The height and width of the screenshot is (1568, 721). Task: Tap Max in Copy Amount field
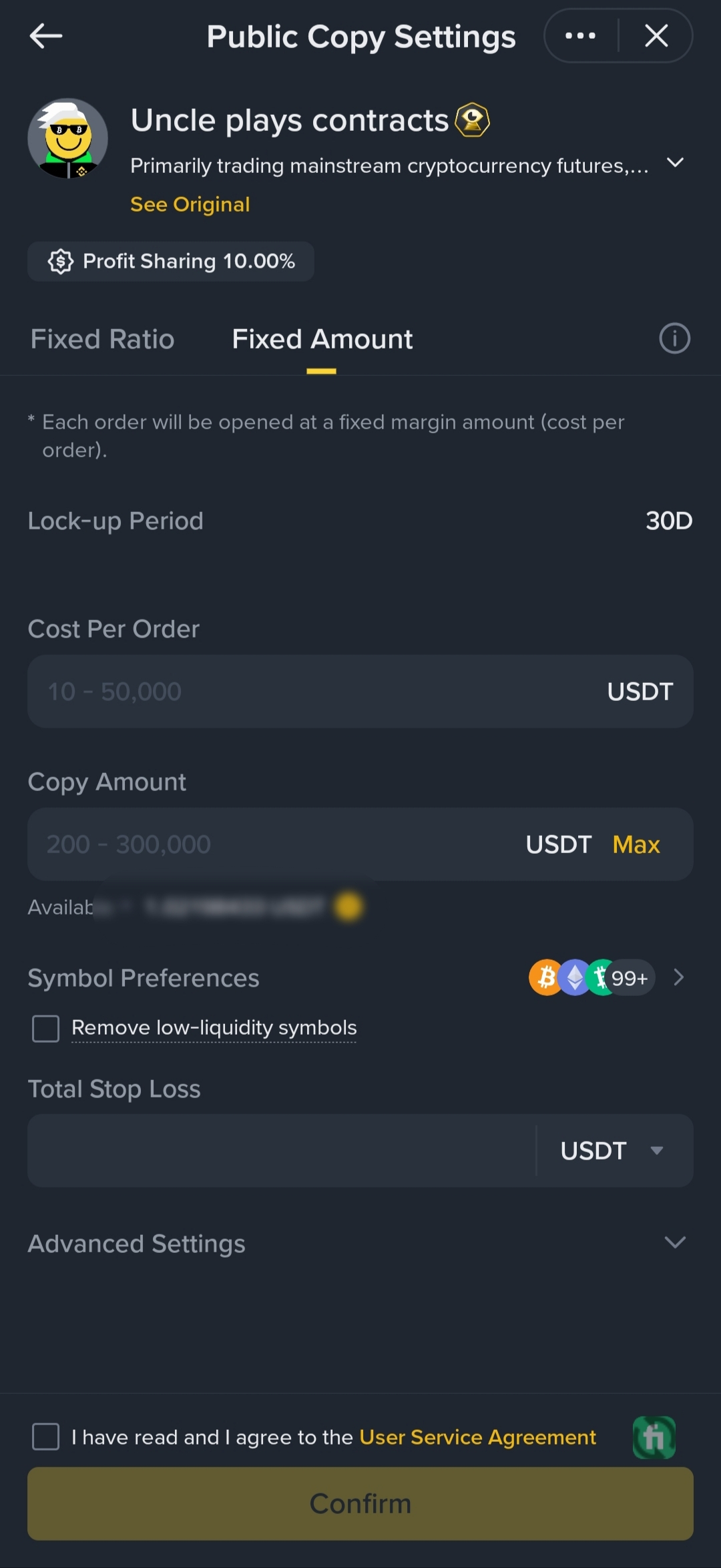(636, 844)
